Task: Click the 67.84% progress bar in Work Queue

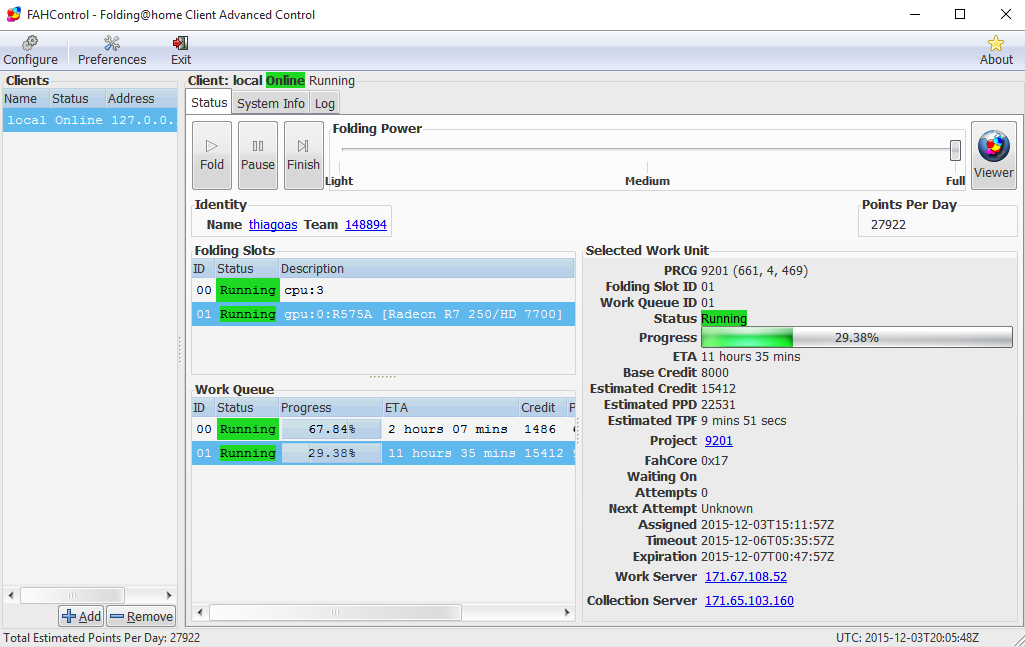Action: (x=331, y=429)
